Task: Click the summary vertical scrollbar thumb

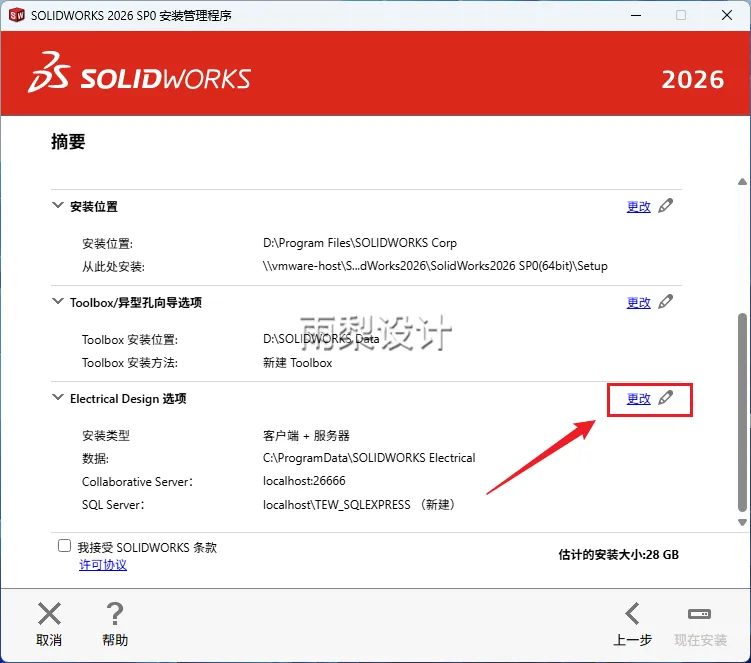Action: click(x=742, y=412)
